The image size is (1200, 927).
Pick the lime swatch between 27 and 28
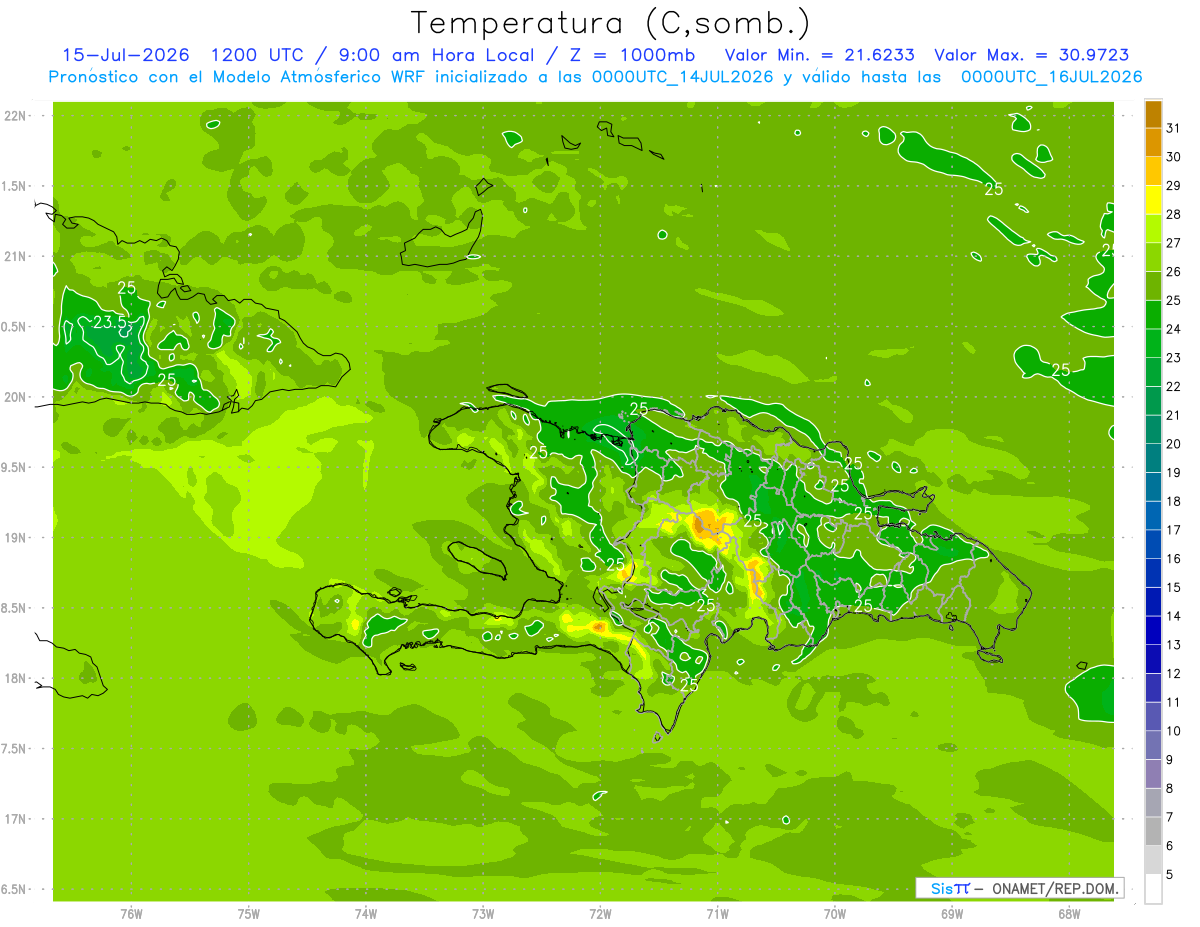[x=1153, y=229]
